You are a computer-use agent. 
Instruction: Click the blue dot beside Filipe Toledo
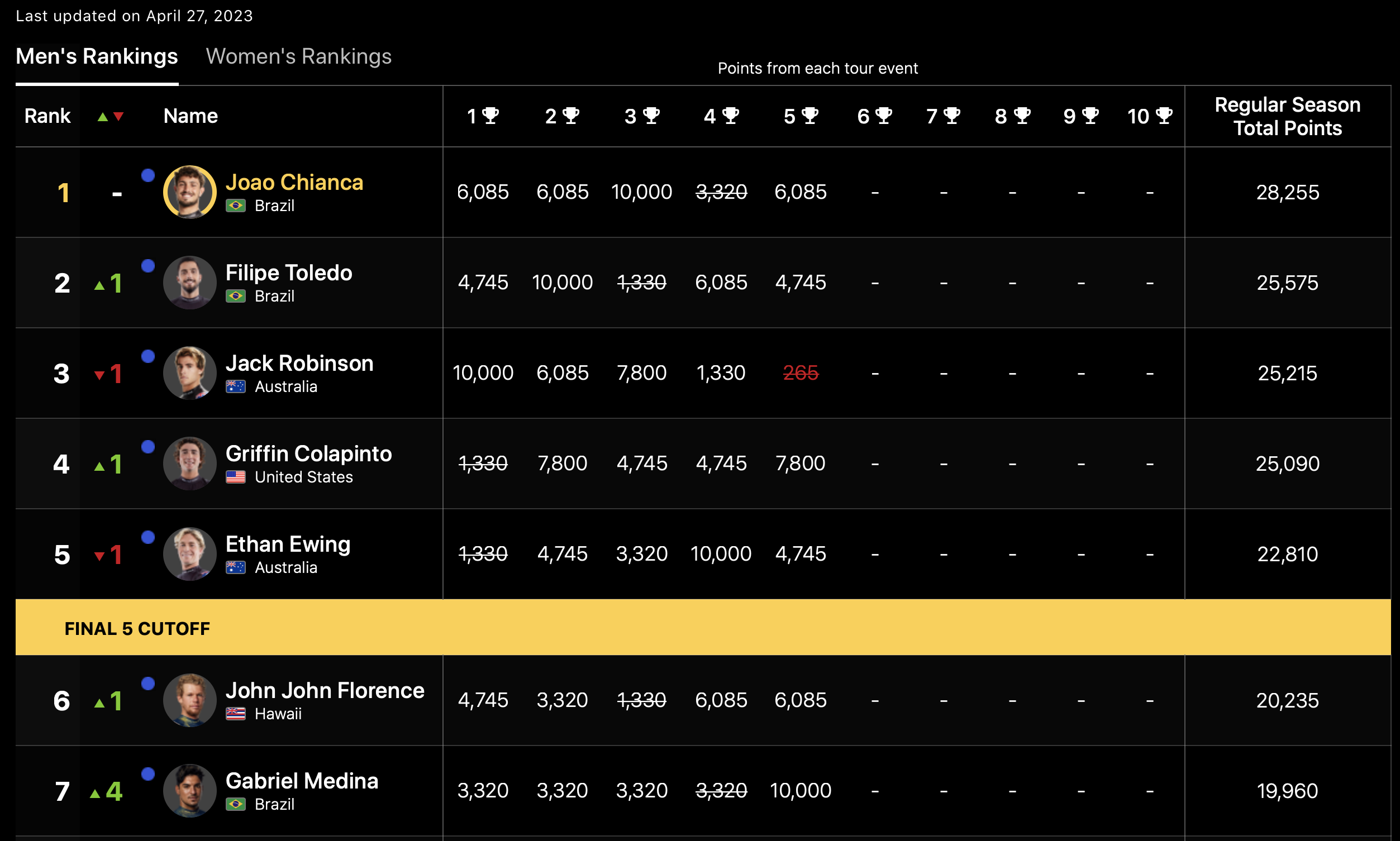pos(148,266)
